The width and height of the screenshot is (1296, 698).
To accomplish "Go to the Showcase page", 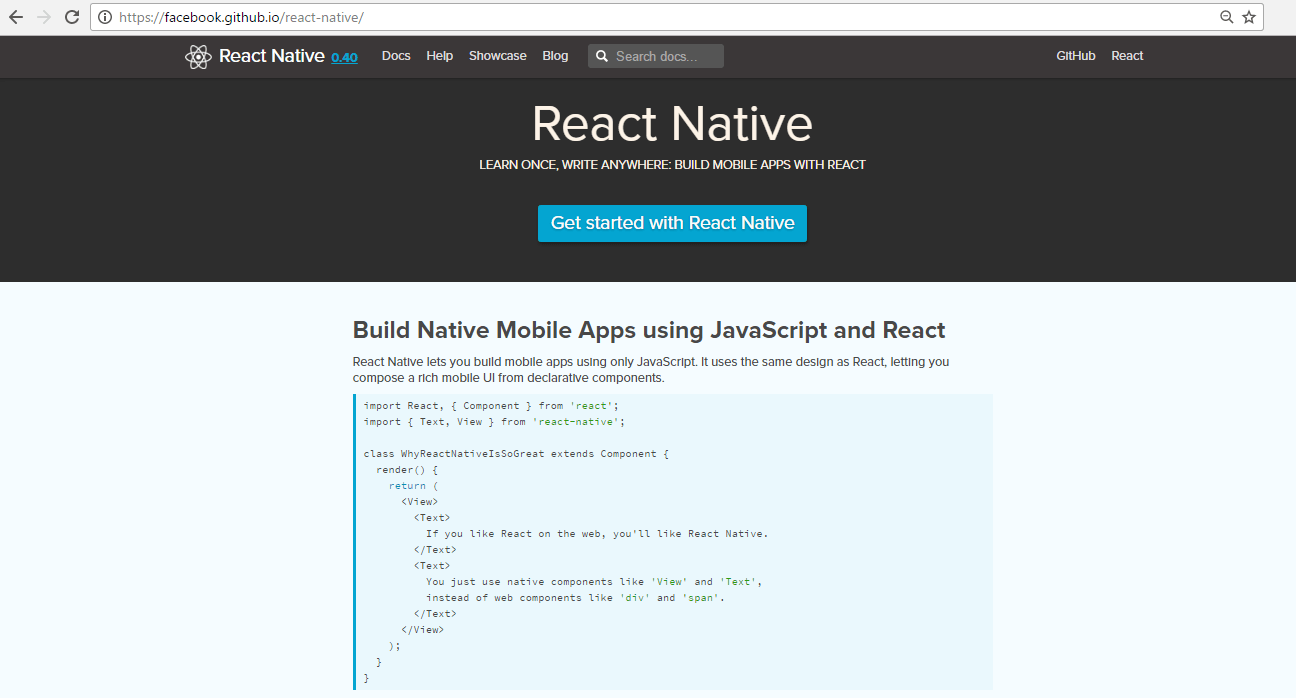I will click(x=497, y=56).
